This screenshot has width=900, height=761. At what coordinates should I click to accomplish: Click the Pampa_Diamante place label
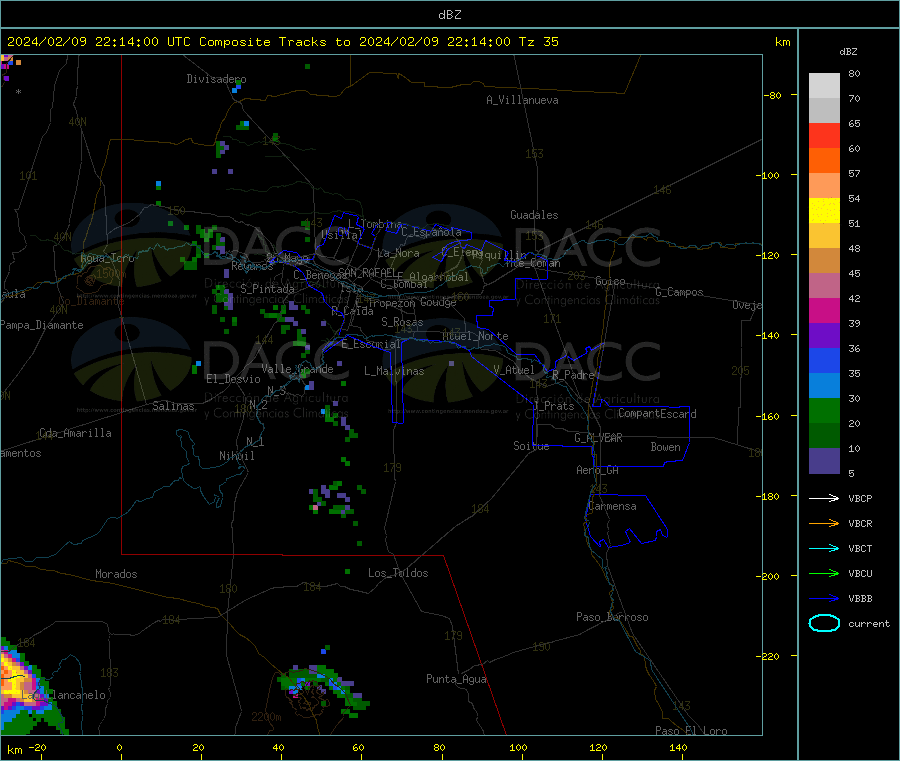[42, 325]
